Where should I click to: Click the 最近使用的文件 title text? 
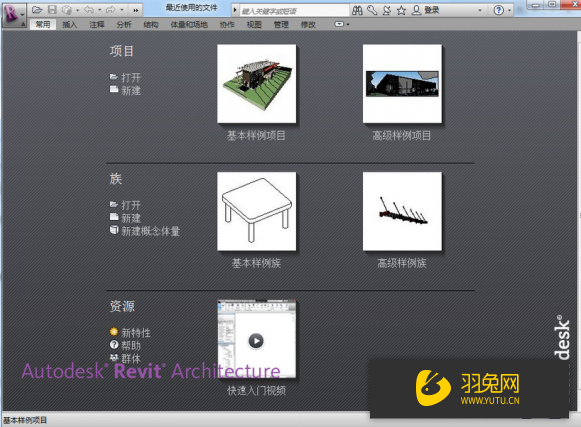tap(191, 7)
